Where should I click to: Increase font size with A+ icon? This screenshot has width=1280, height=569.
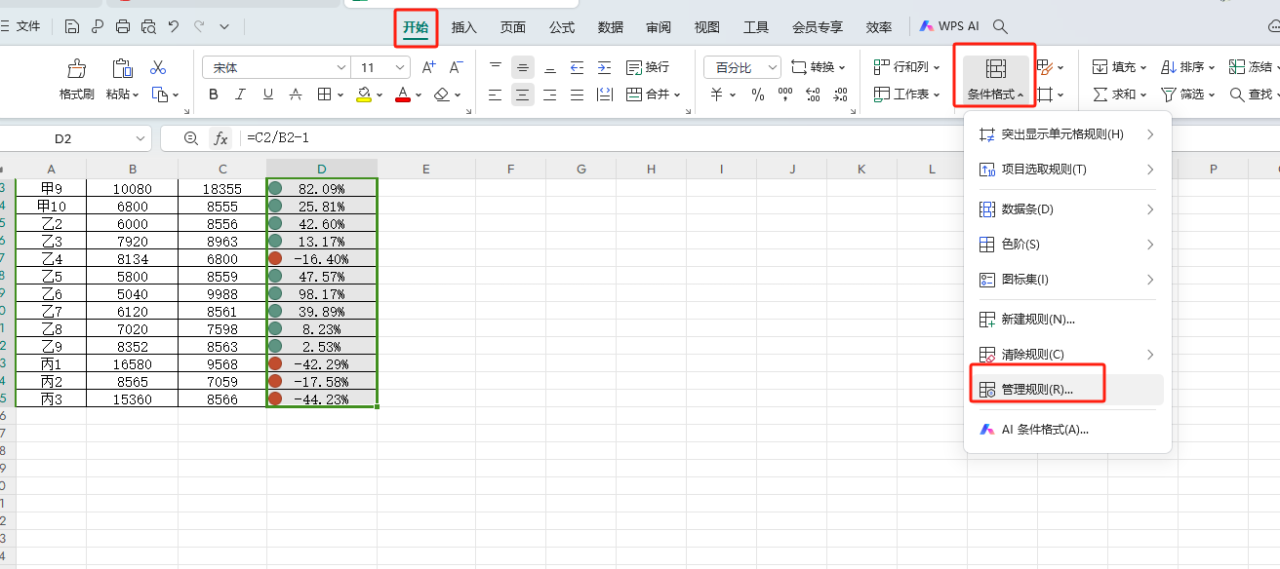428,67
